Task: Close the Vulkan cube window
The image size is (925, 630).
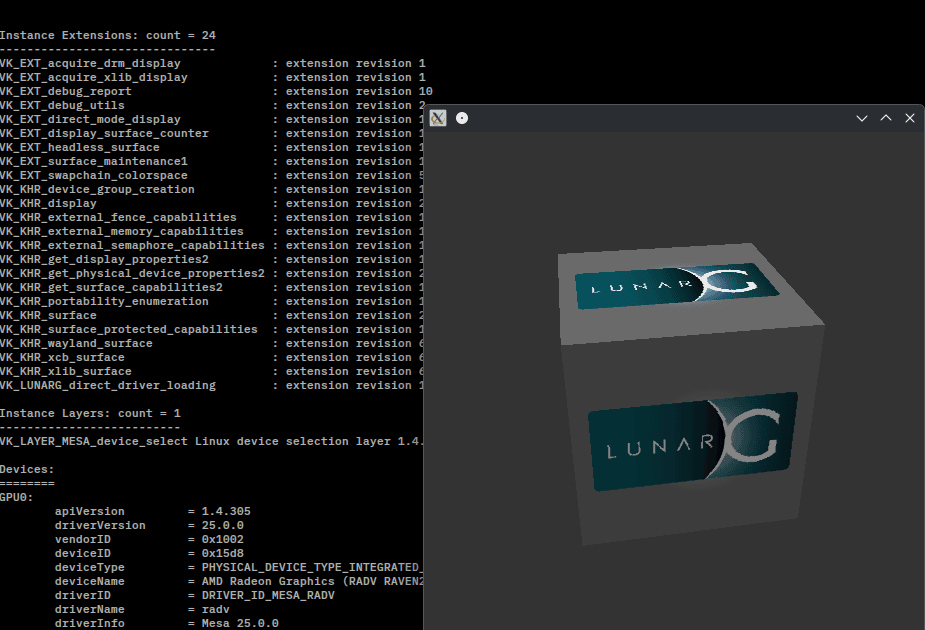Action: 910,118
